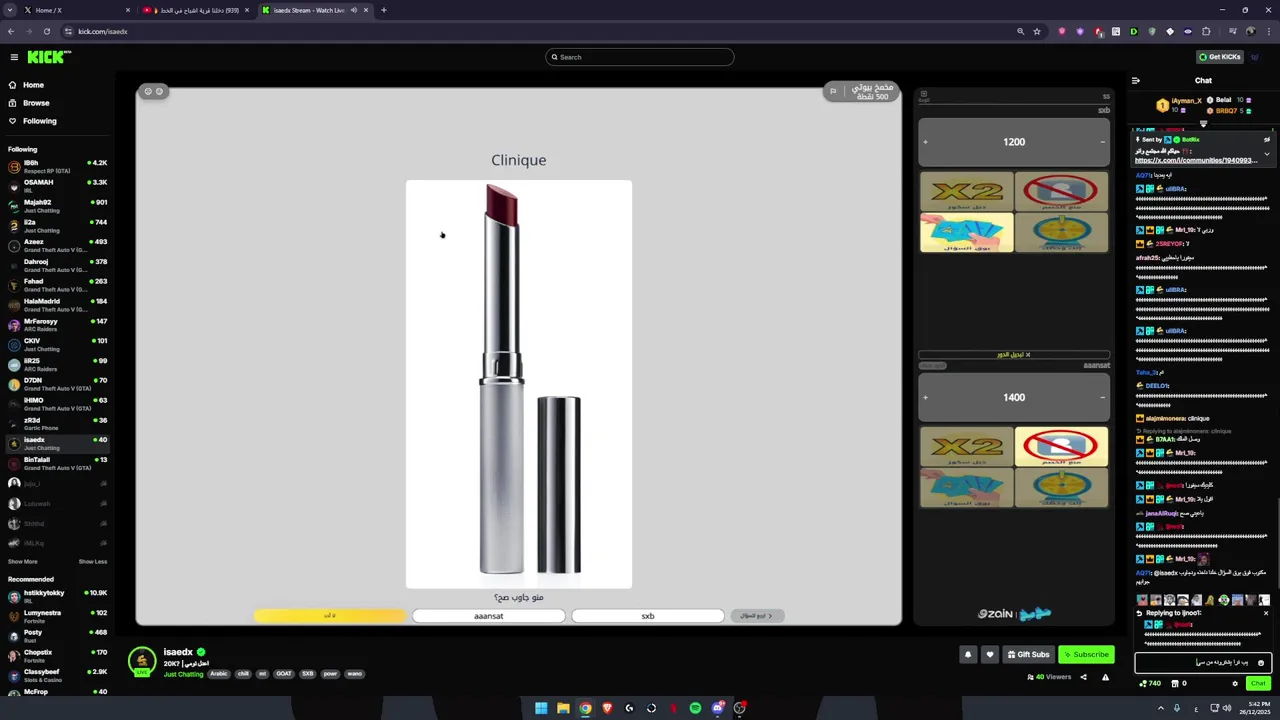Hide the pinned BotRix message
The image size is (1280, 720).
click(1266, 139)
